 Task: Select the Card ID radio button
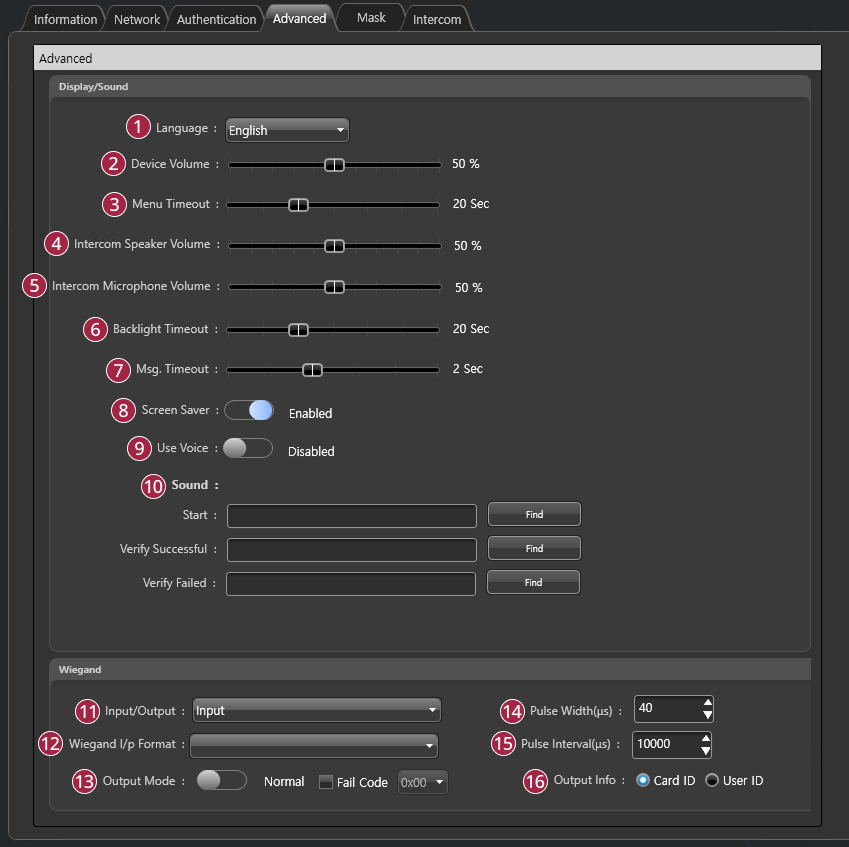pos(643,780)
